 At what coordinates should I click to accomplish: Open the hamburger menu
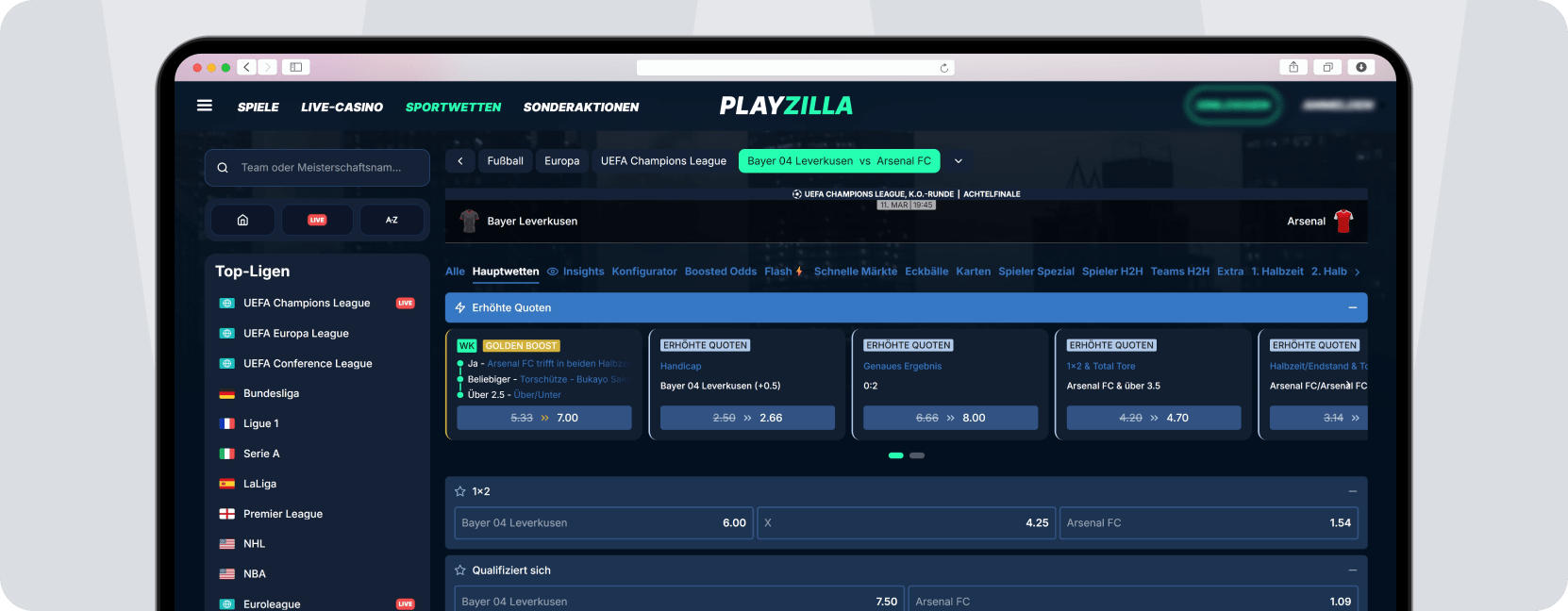click(204, 106)
